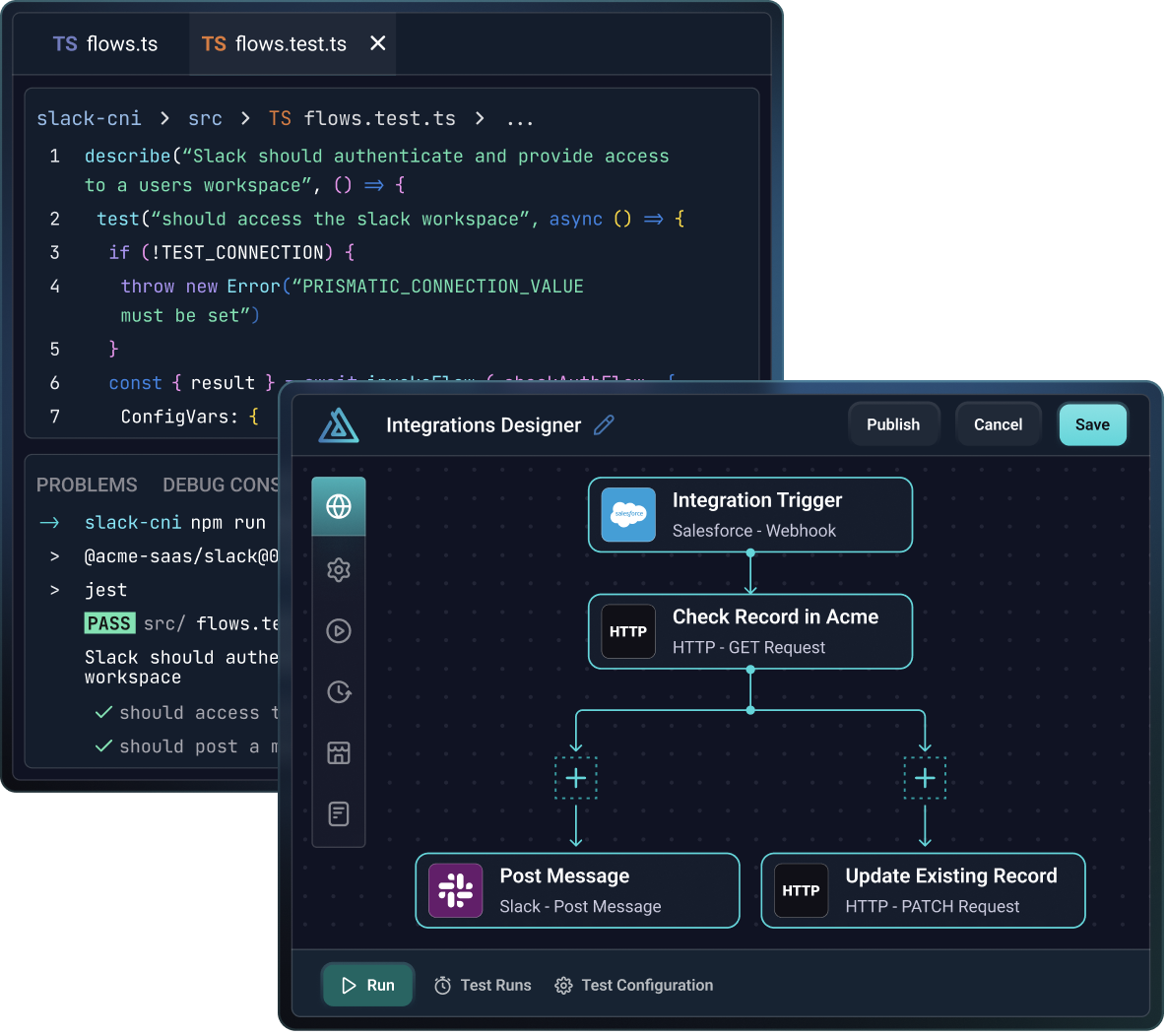This screenshot has width=1166, height=1036.
Task: Click the Salesforce icon on the Integration Trigger
Action: (x=628, y=514)
